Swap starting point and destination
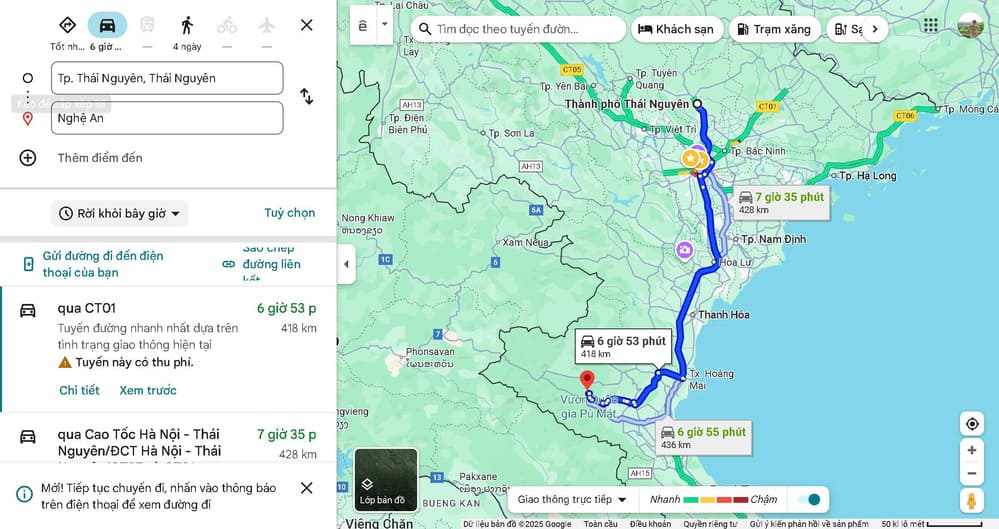 306,96
